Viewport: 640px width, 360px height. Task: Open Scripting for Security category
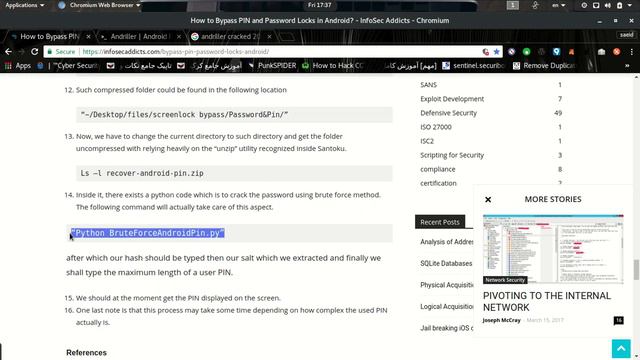452,155
